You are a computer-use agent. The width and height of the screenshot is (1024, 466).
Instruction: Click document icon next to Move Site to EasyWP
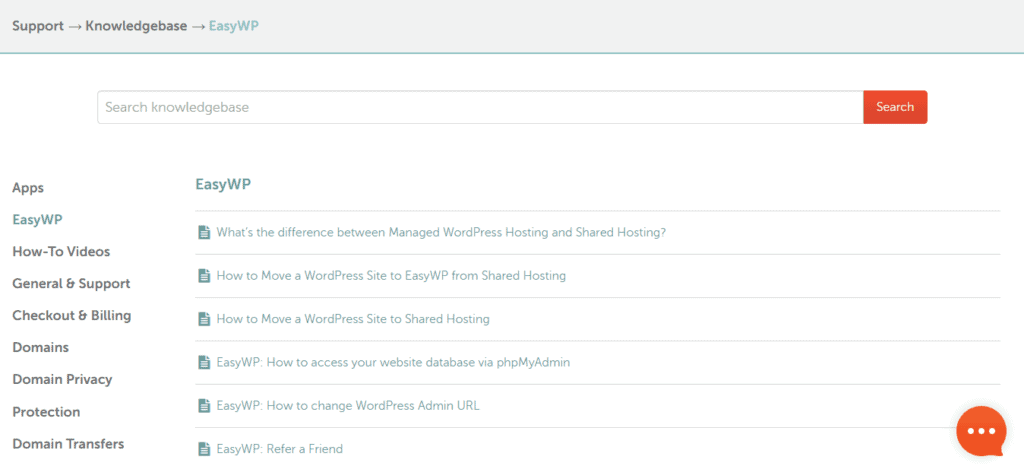tap(204, 276)
